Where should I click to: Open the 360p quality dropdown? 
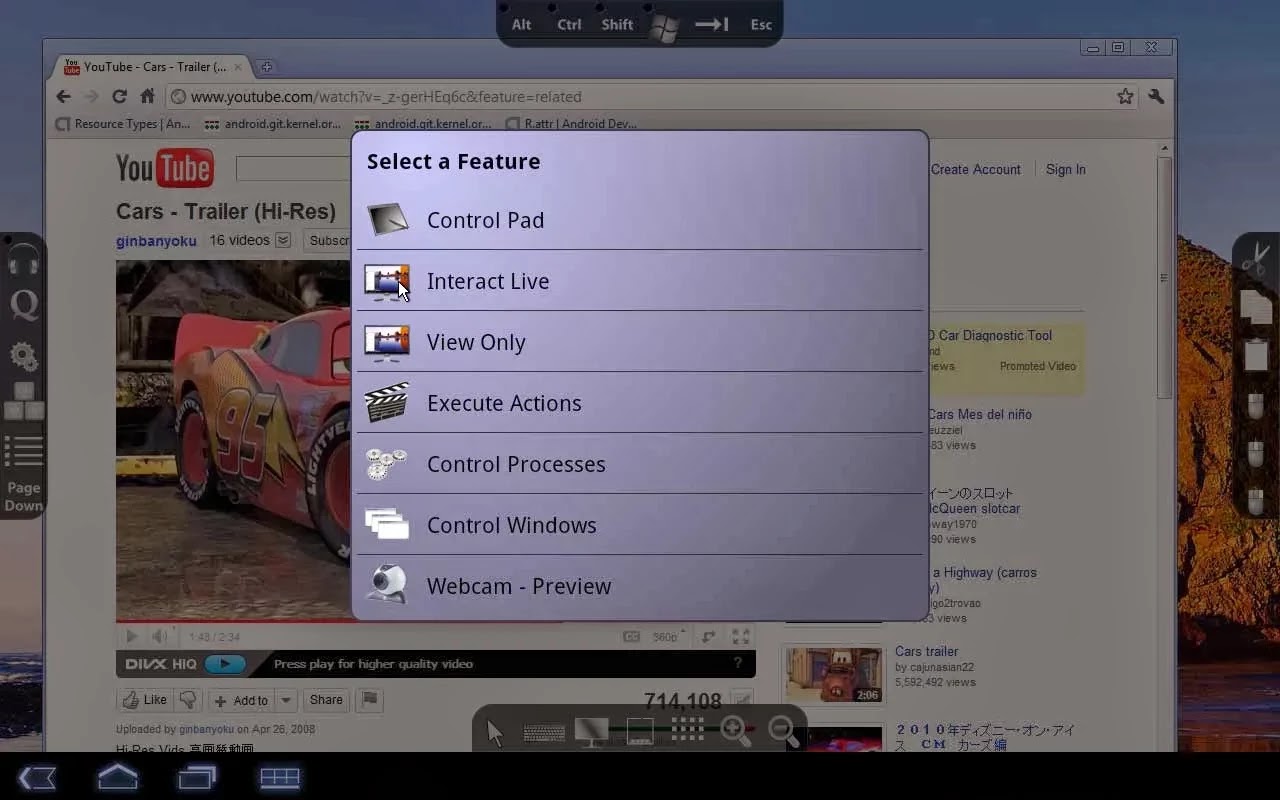pos(668,636)
